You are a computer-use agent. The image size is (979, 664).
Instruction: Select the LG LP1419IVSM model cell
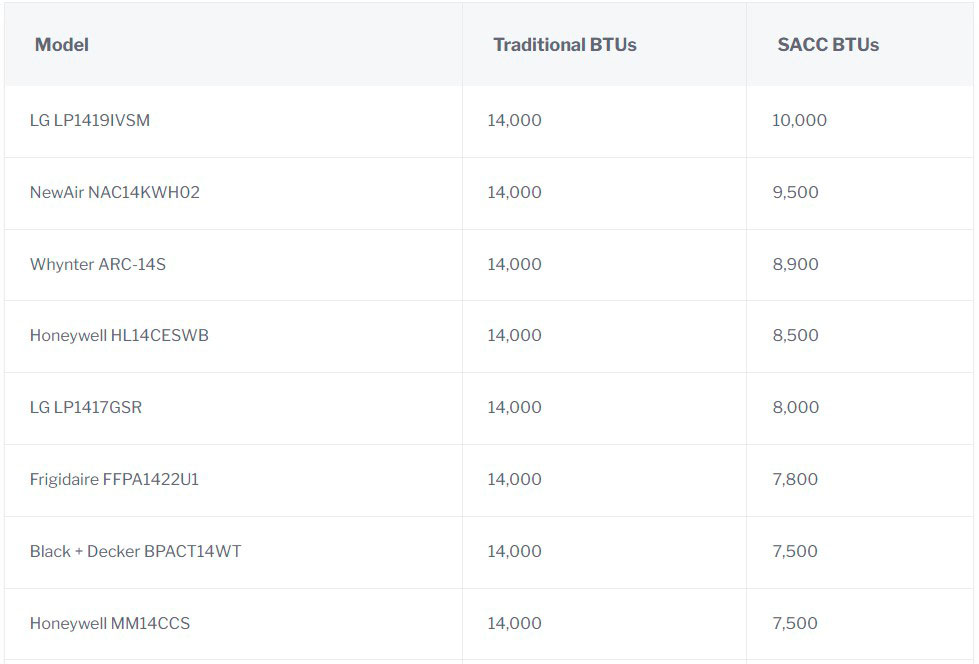tap(90, 120)
